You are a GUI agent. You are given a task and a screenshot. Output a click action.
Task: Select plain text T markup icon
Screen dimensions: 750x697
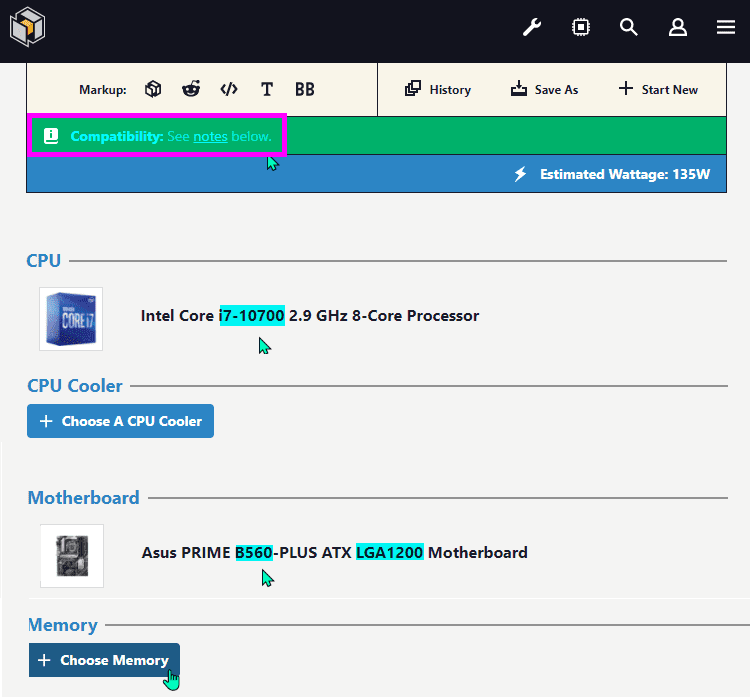(267, 89)
